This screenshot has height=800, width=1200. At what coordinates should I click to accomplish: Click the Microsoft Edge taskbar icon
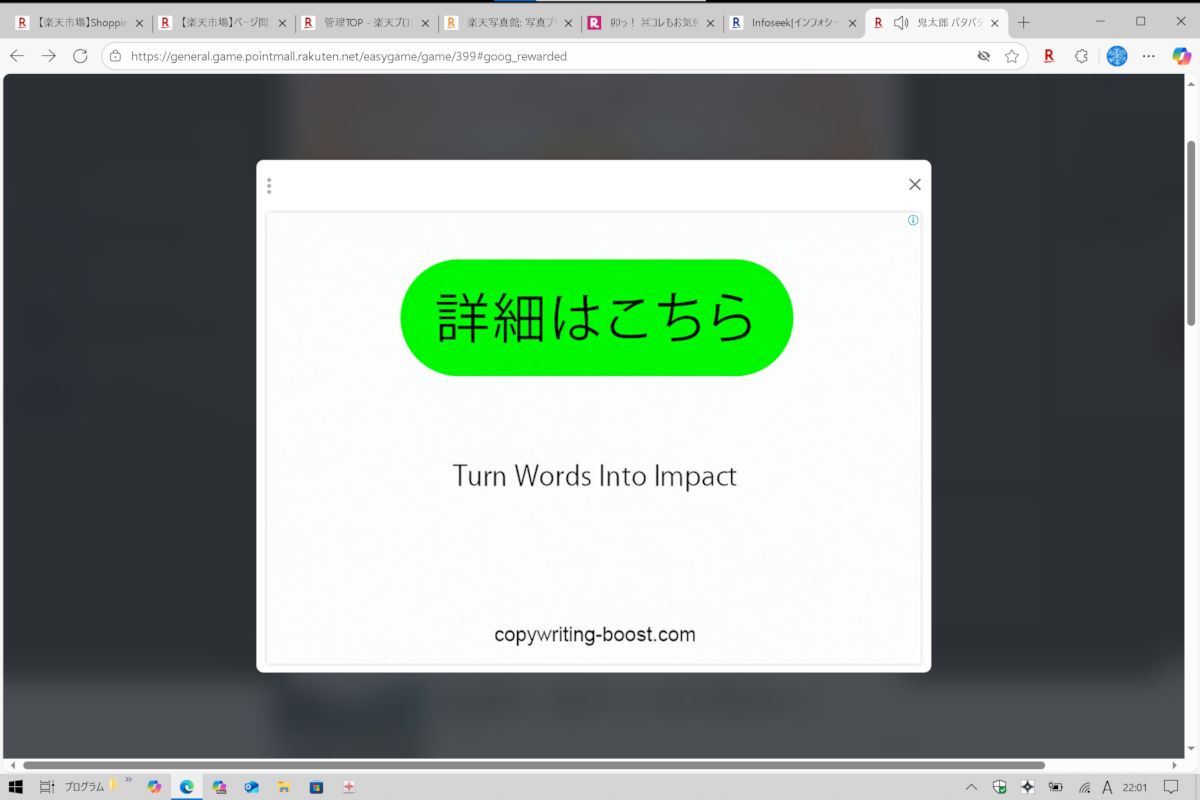click(x=186, y=787)
